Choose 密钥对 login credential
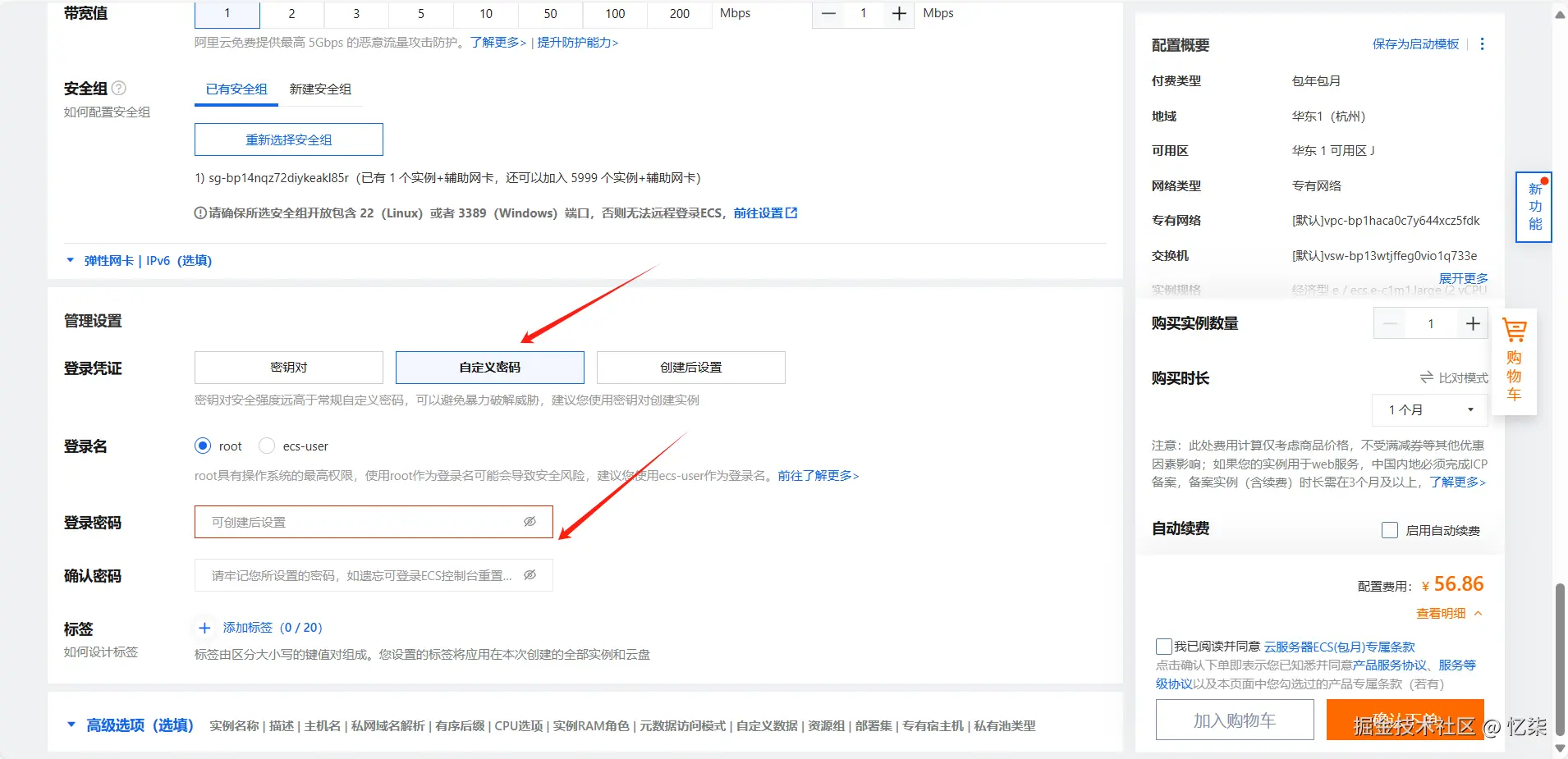1568x759 pixels. tap(289, 368)
